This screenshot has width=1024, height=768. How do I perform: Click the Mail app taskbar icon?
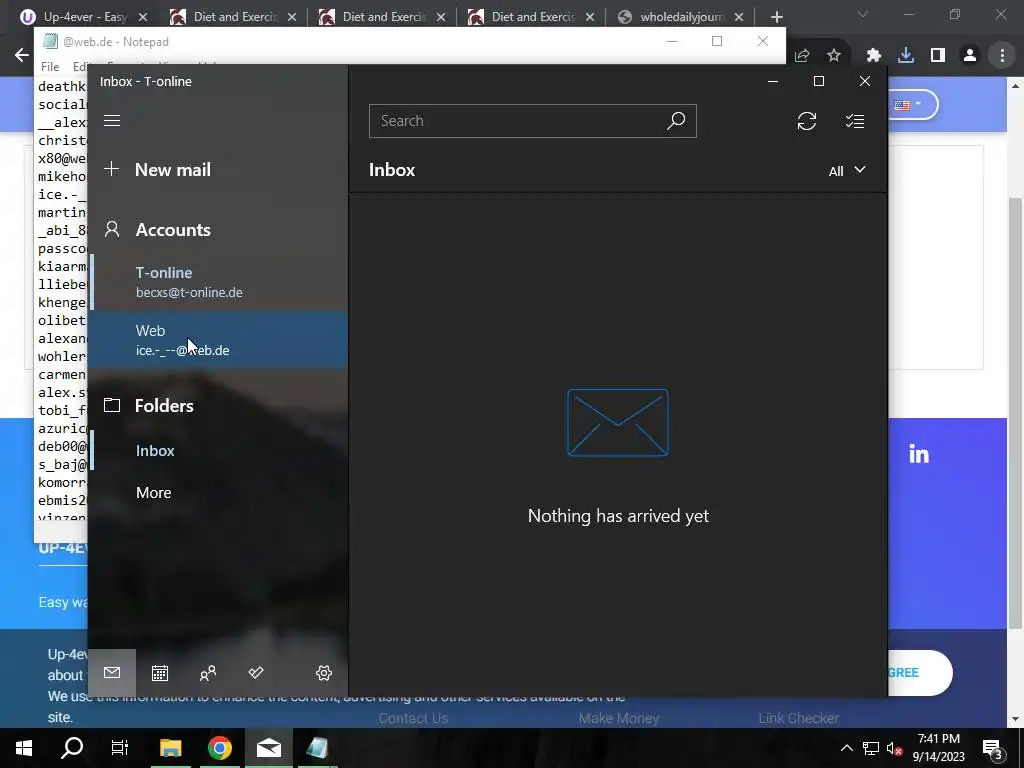pos(268,748)
